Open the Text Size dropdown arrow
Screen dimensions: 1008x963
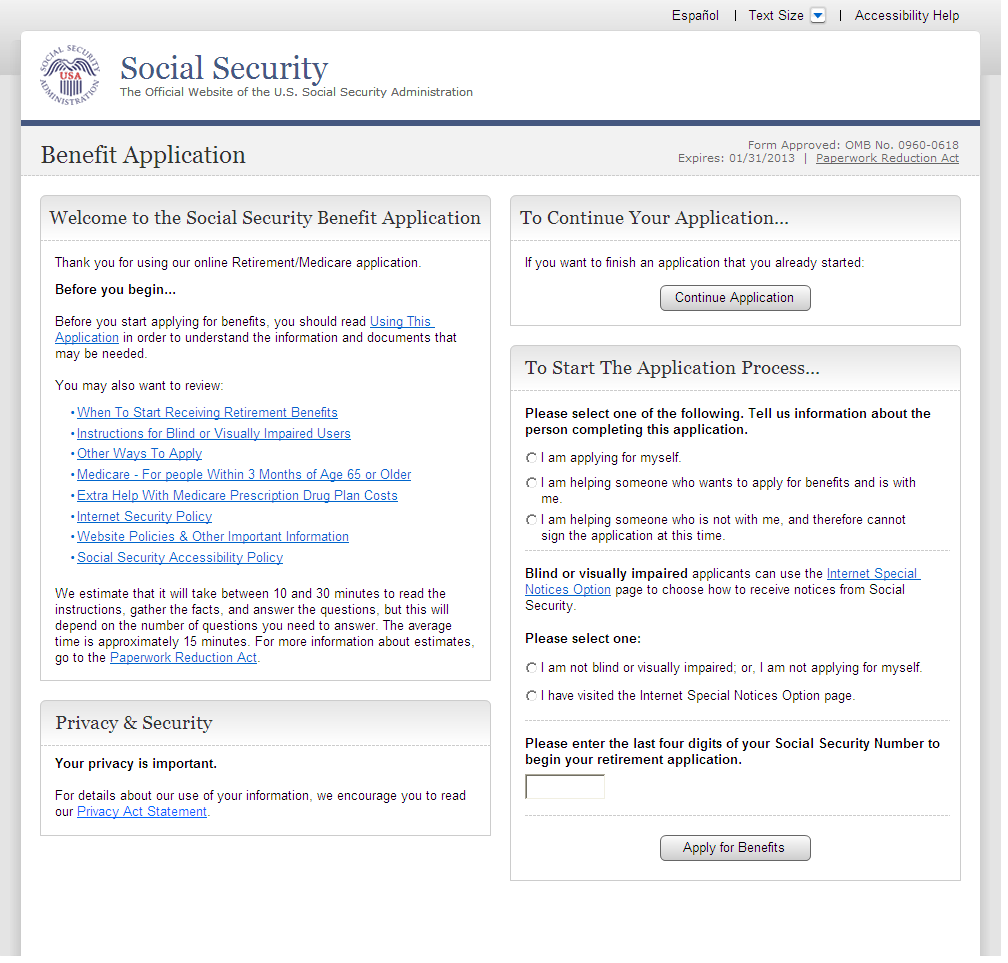[818, 15]
